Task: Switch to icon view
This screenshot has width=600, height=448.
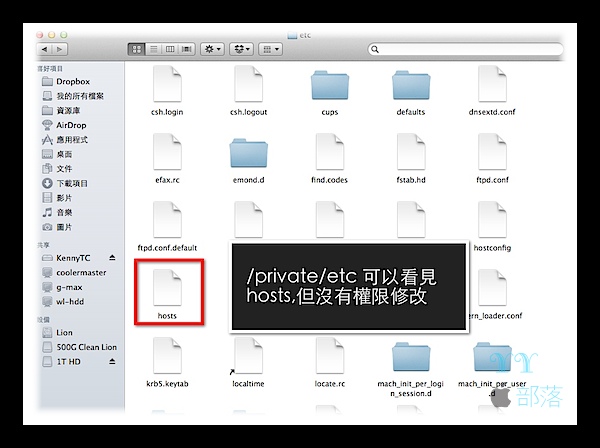Action: point(136,49)
